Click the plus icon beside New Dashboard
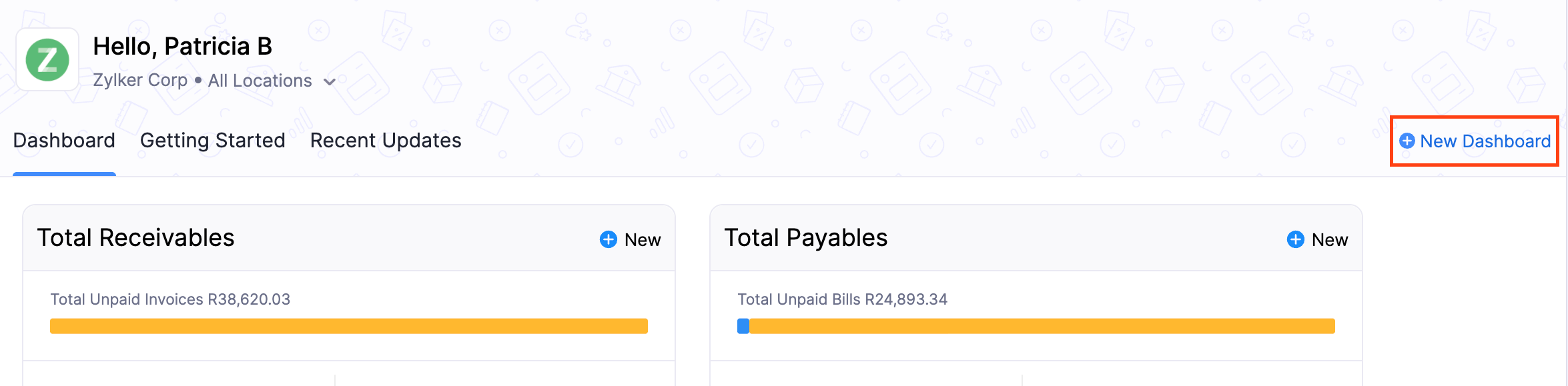The height and width of the screenshot is (386, 1568). [x=1407, y=141]
